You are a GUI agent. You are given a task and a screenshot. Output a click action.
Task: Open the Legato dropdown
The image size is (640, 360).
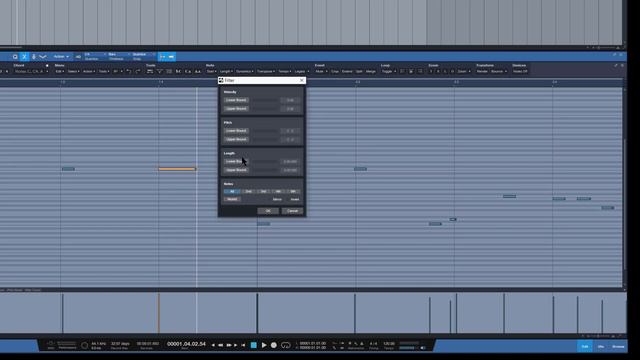302,71
